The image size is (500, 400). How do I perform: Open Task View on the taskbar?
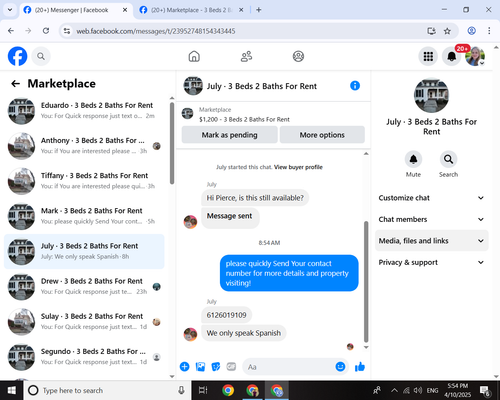203,390
